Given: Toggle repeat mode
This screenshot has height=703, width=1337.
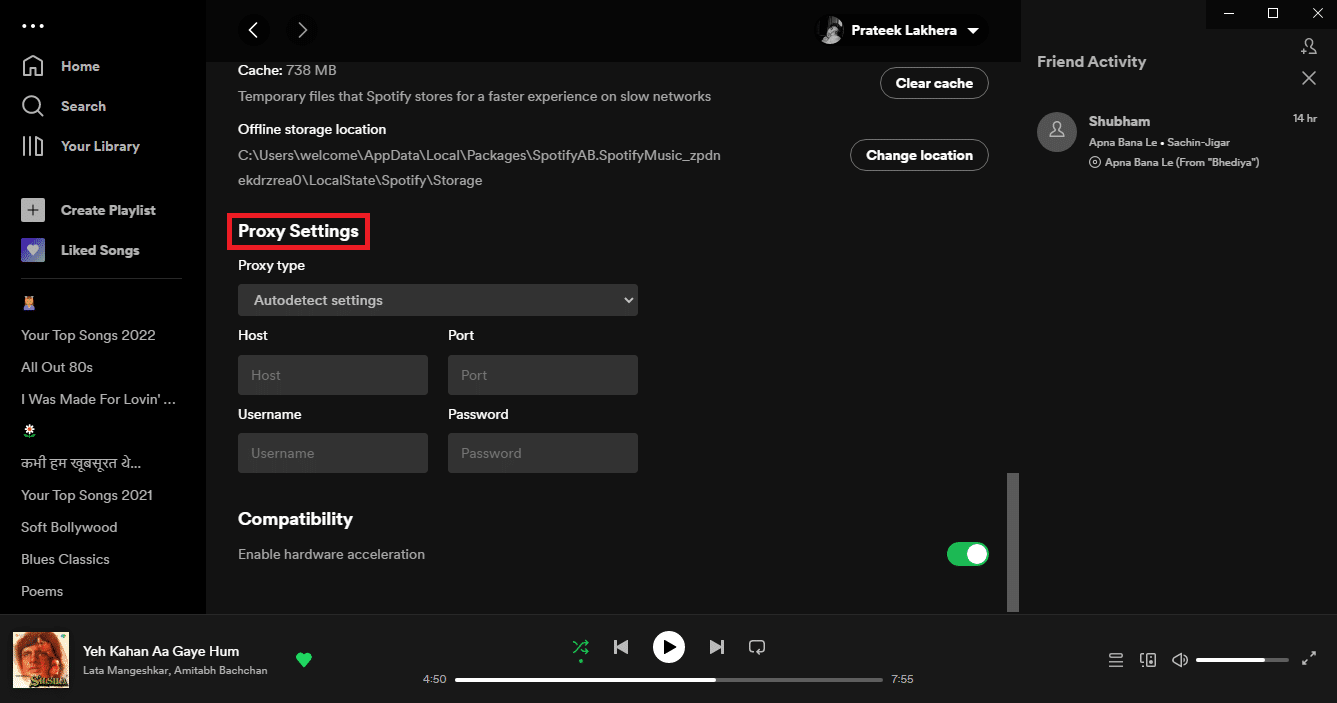Looking at the screenshot, I should coord(757,647).
